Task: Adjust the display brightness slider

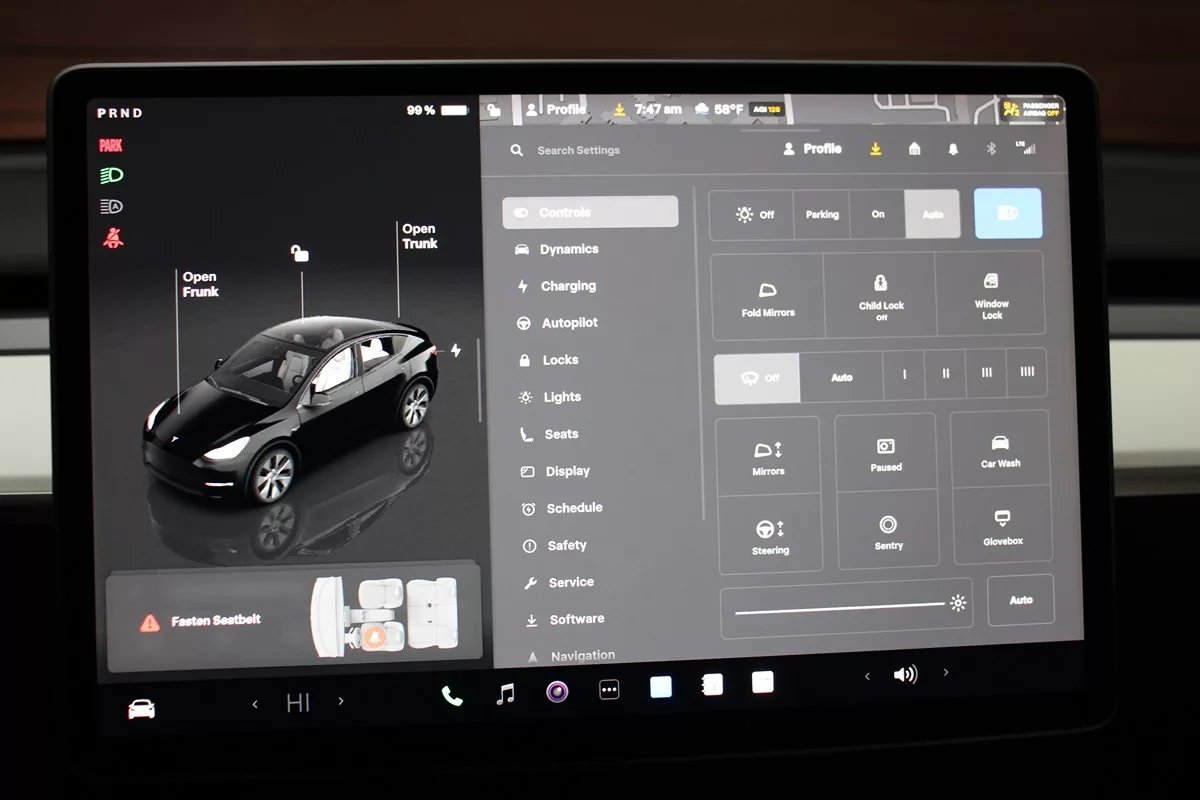Action: 840,606
